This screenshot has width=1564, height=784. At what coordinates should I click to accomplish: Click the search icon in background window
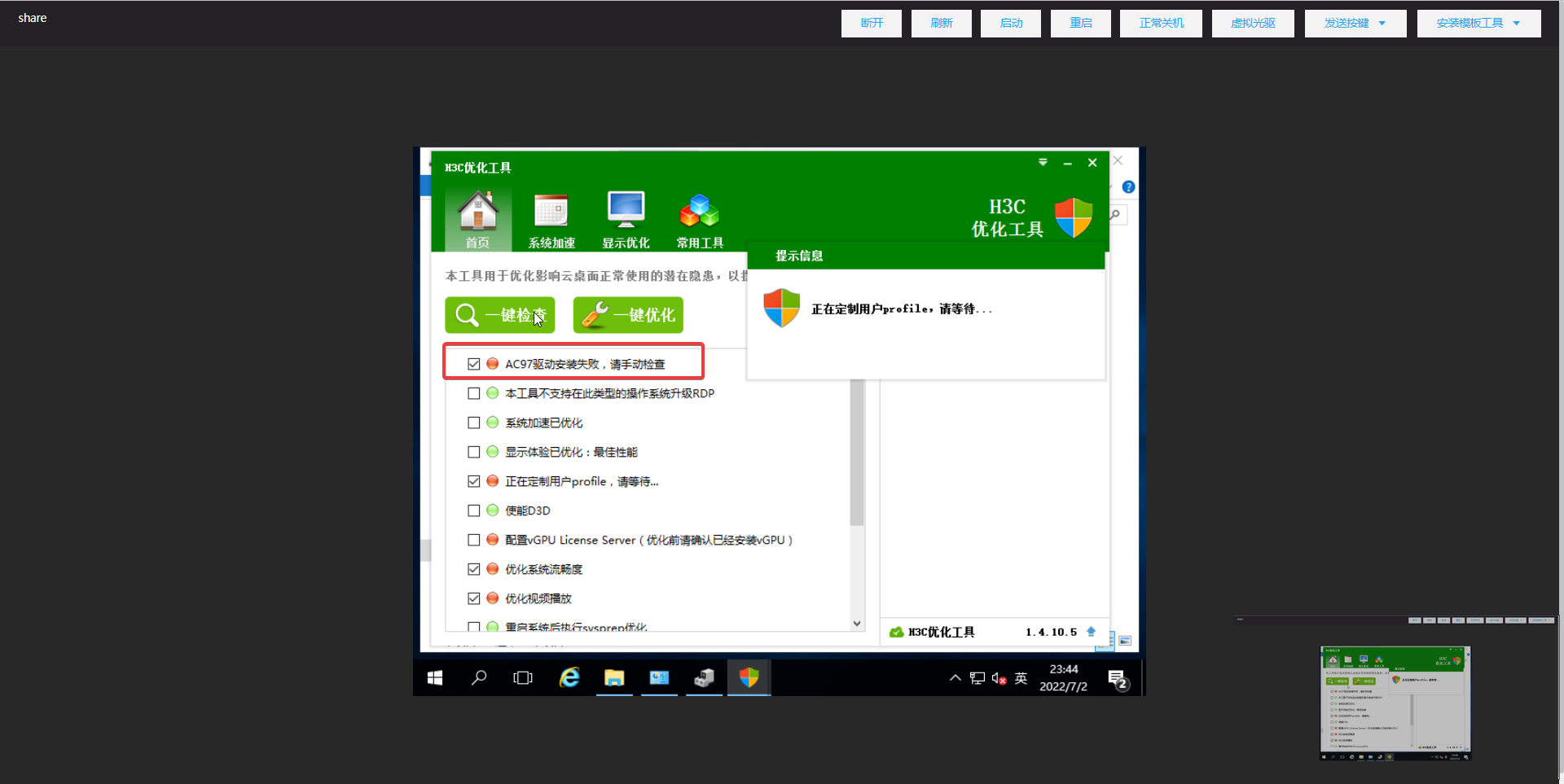pyautogui.click(x=1115, y=215)
